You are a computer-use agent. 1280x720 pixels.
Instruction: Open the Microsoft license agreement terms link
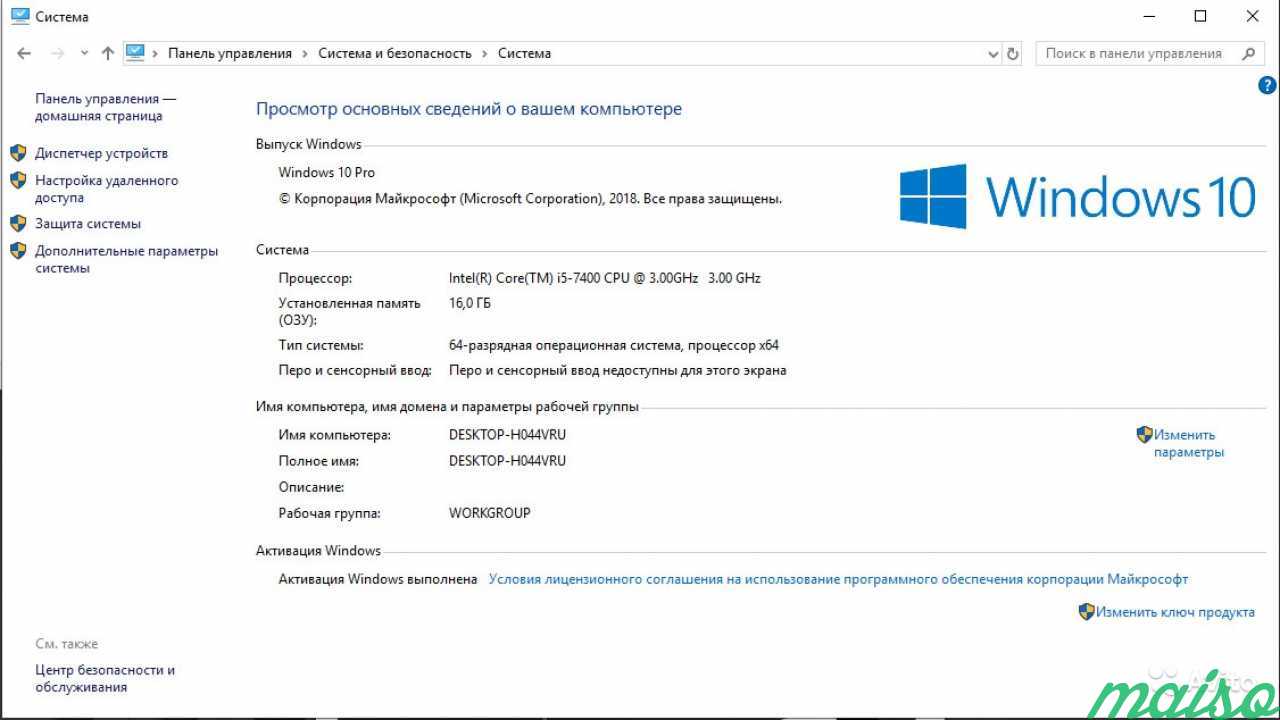(838, 579)
